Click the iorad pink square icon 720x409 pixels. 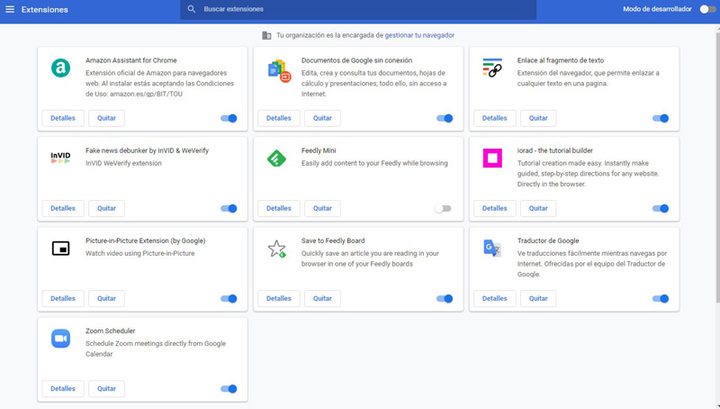pos(492,158)
